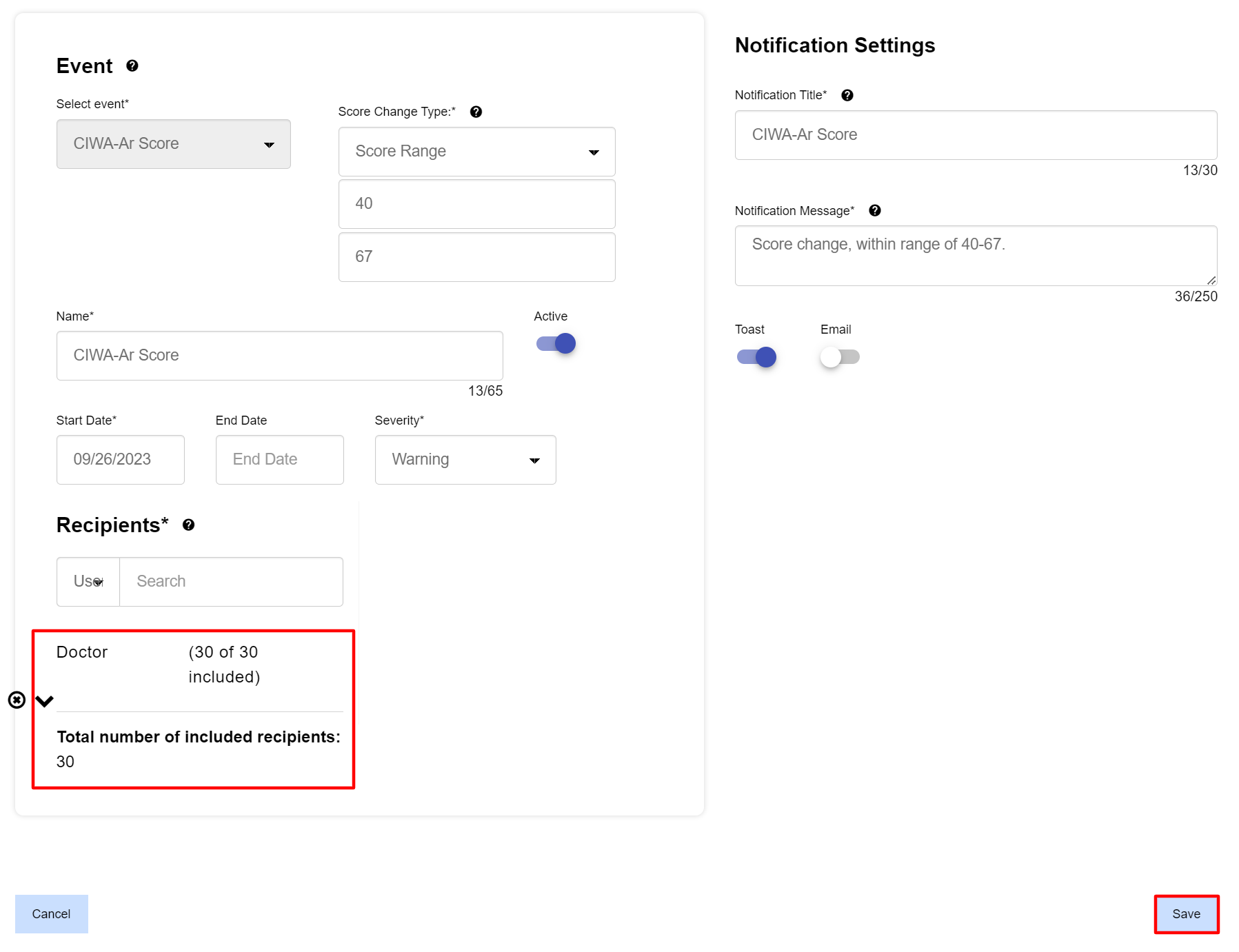Open Select event dropdown
Screen dimensions: 1239x952
[x=173, y=144]
